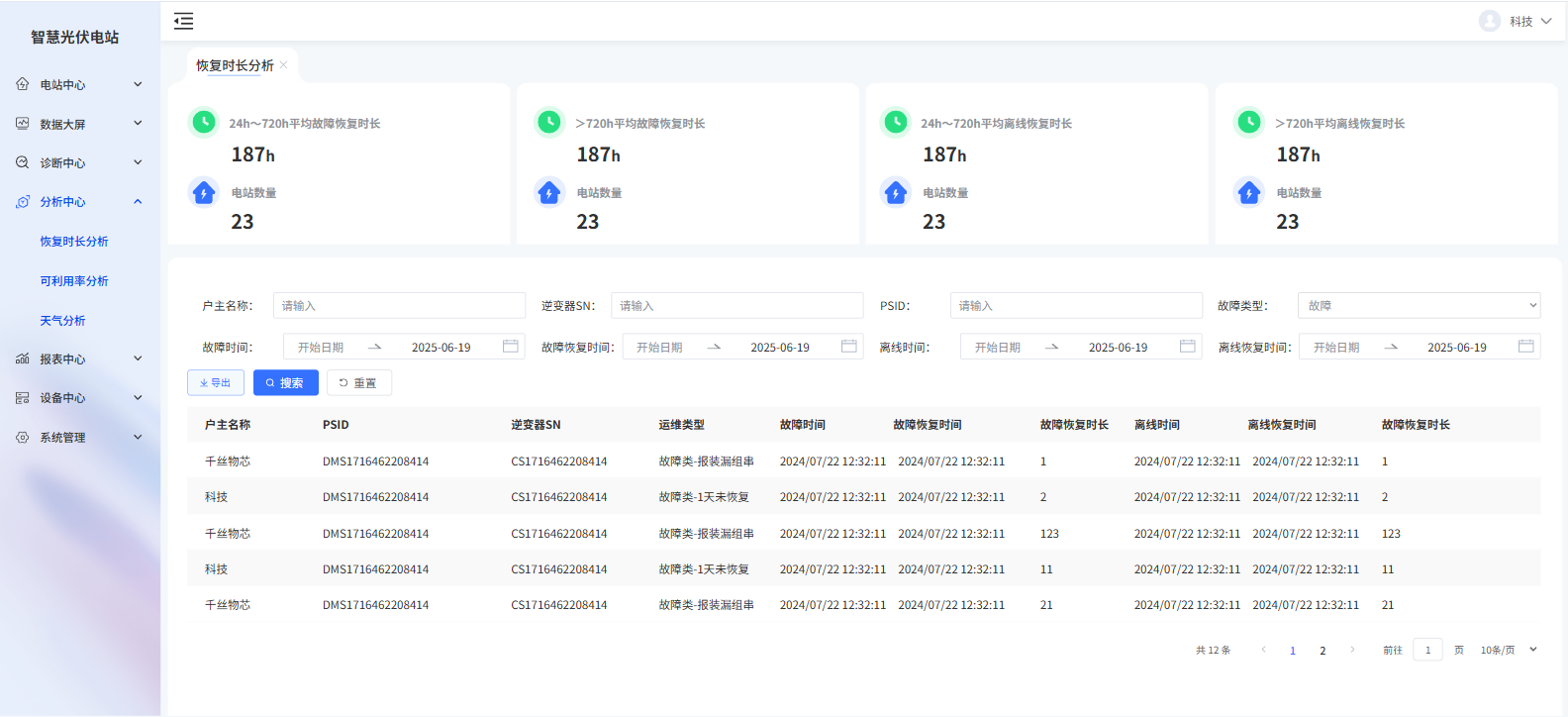Open the 可利用率分析 menu item
1568x717 pixels.
(x=74, y=281)
